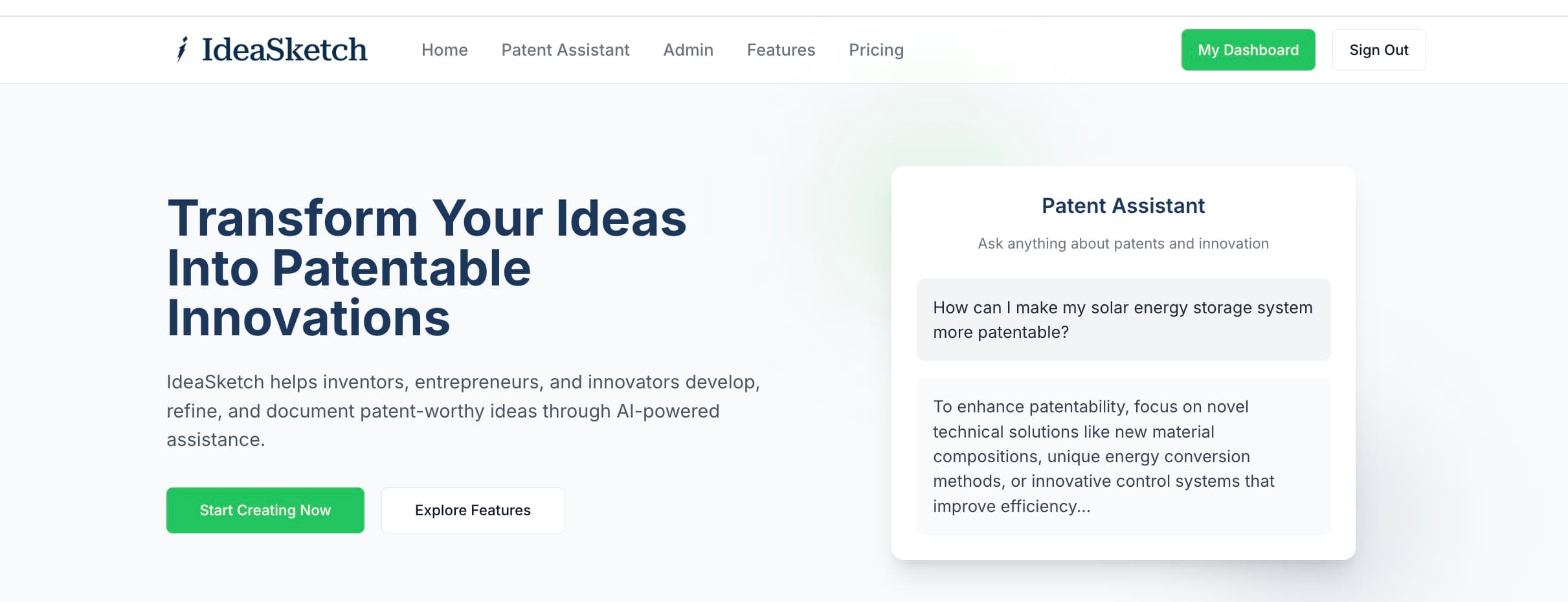Click 'Ask anything about patents' subtitle
Screen dimensions: 1568x602
pos(1123,243)
